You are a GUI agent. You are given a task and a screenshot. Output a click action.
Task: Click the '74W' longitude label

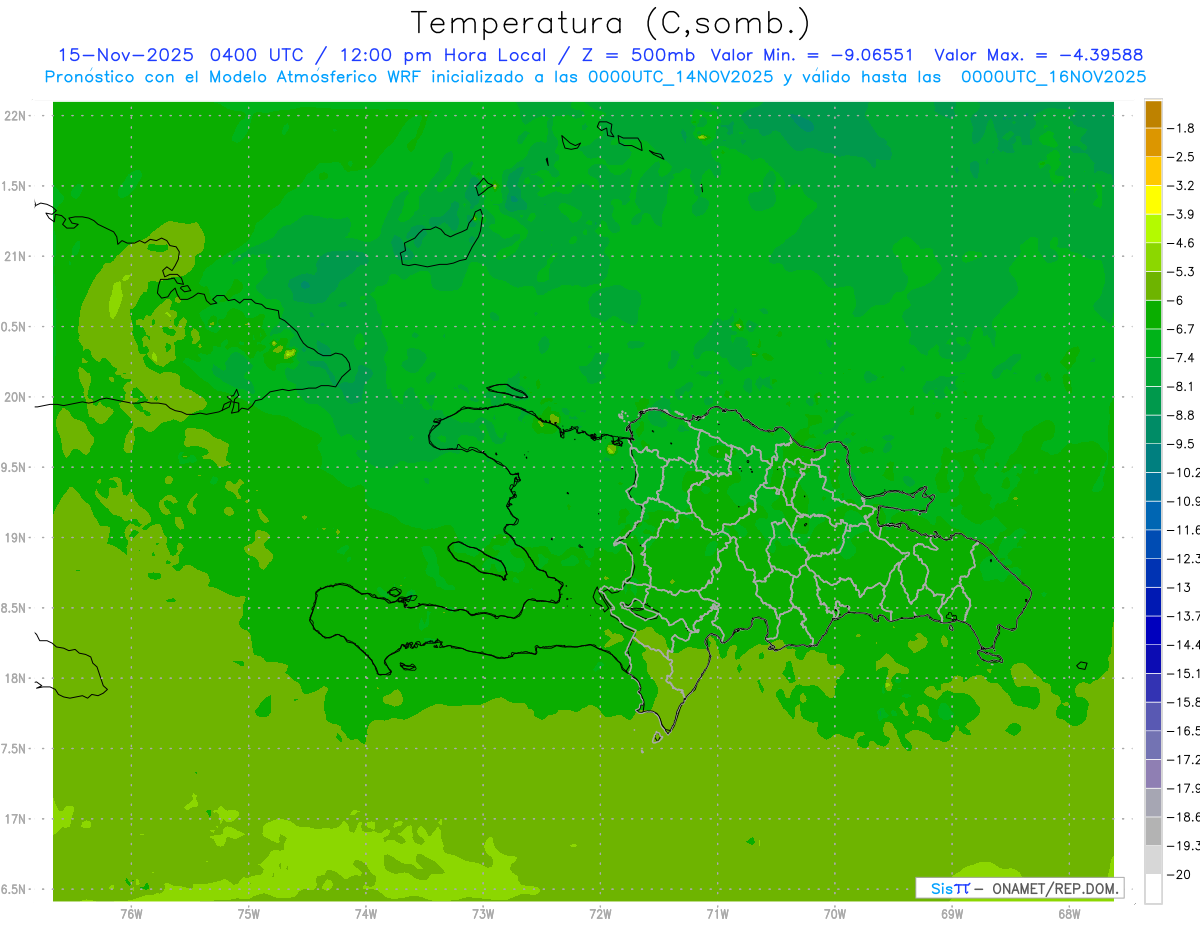366,913
